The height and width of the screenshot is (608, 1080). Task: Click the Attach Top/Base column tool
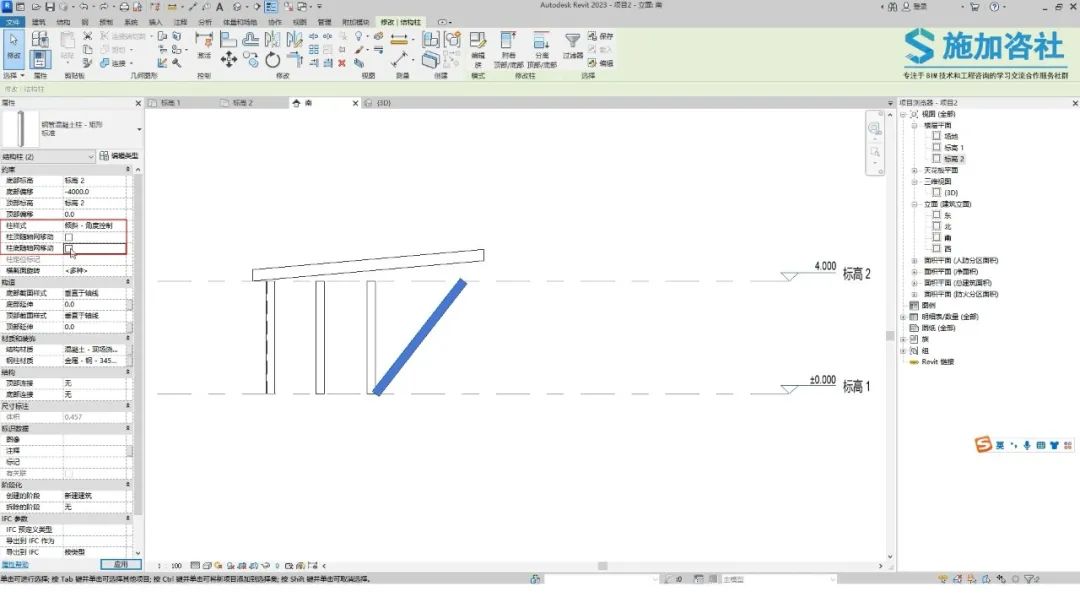coord(509,48)
